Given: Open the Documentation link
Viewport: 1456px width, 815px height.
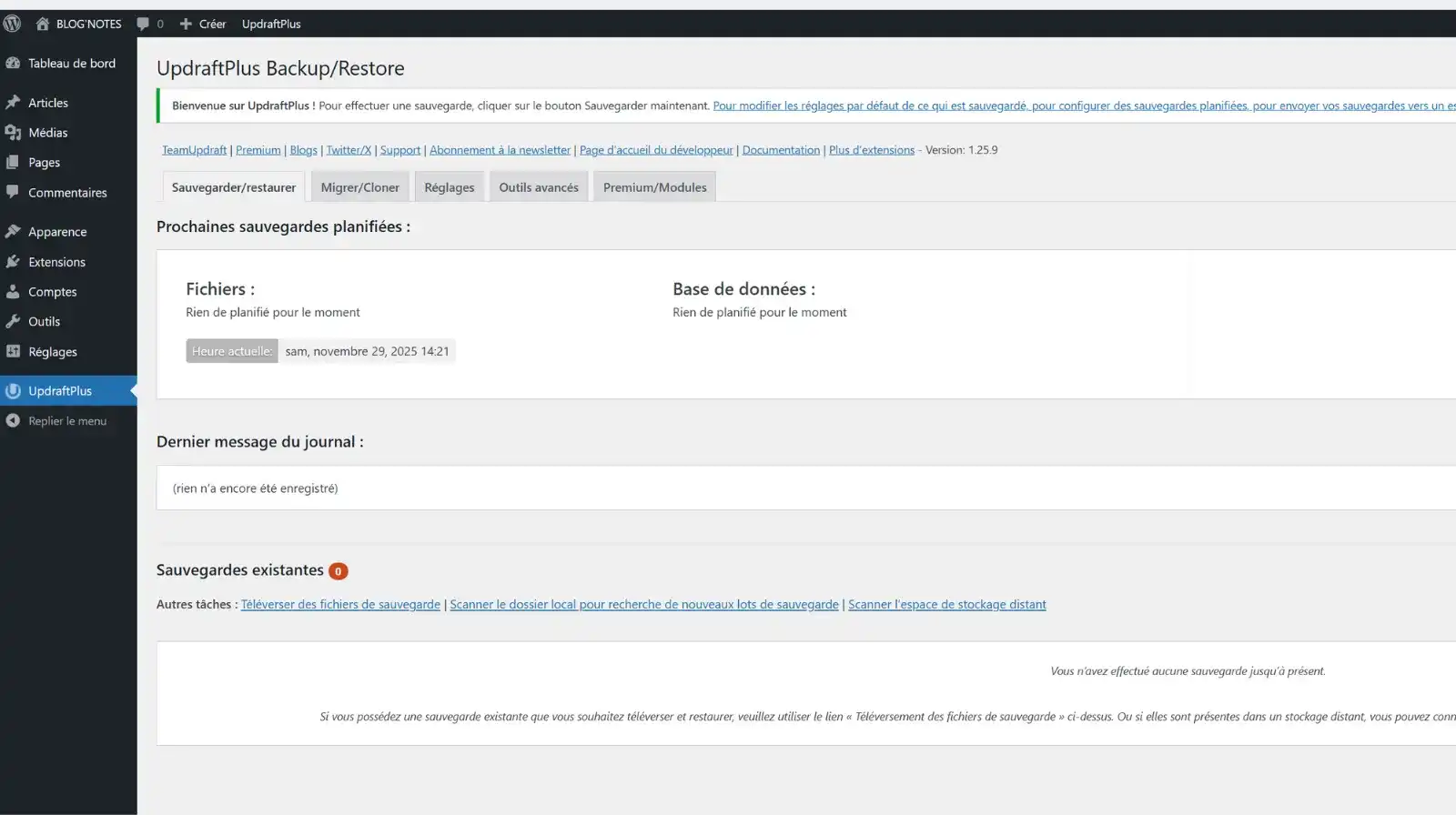Looking at the screenshot, I should [781, 150].
